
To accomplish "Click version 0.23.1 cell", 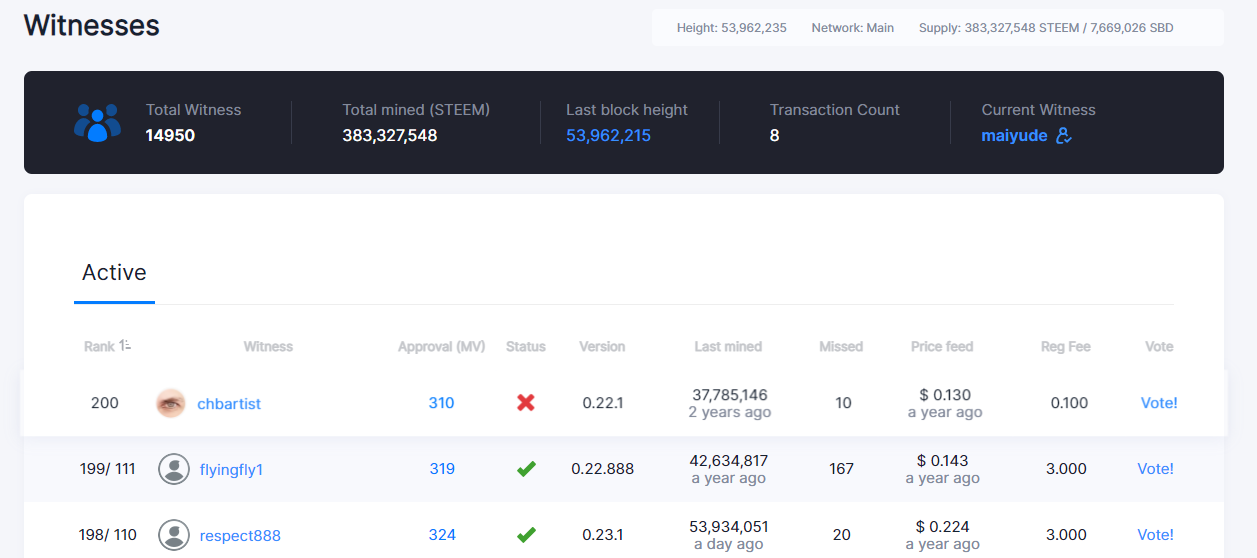I will pos(603,535).
